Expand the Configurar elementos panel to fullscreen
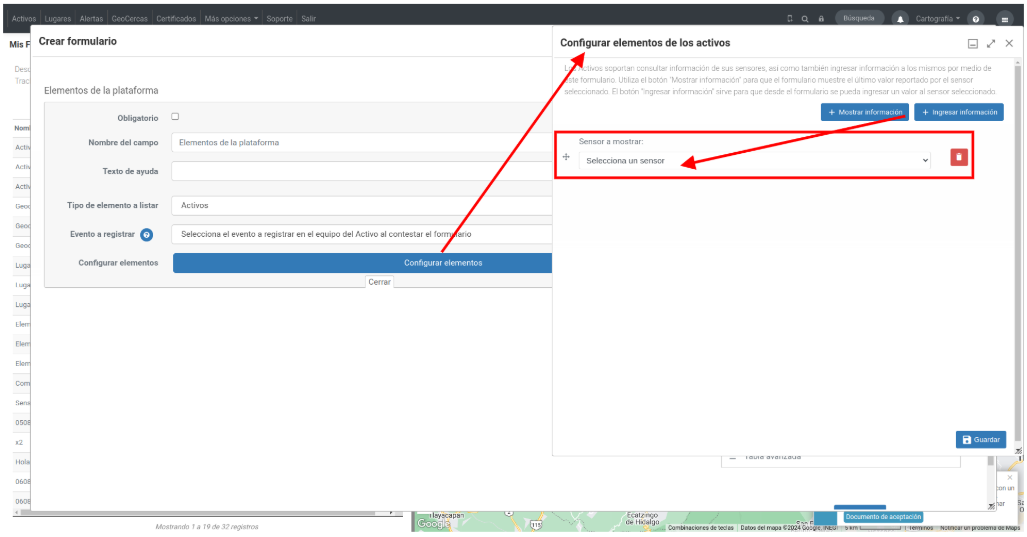Screen dimensions: 1027x537 (x=991, y=43)
